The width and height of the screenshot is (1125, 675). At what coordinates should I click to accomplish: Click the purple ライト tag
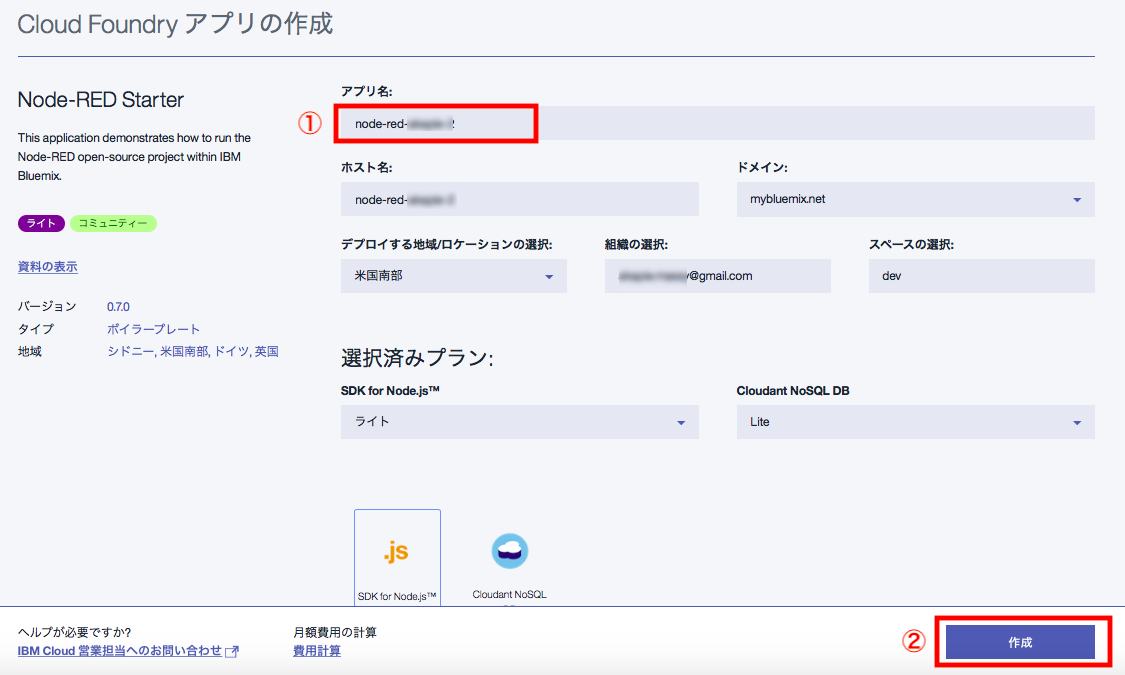pos(41,223)
